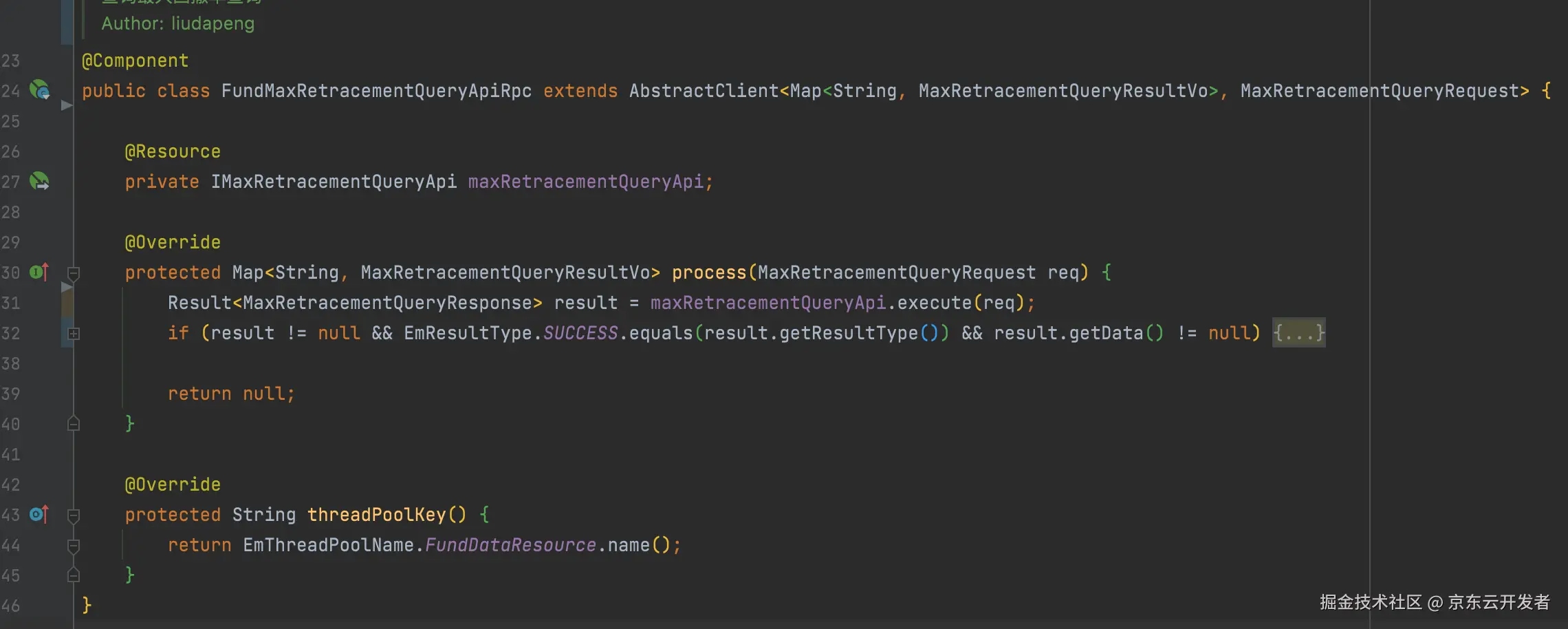The width and height of the screenshot is (1568, 629).
Task: Collapse the process method fold marker on line 30
Action: coord(74,273)
